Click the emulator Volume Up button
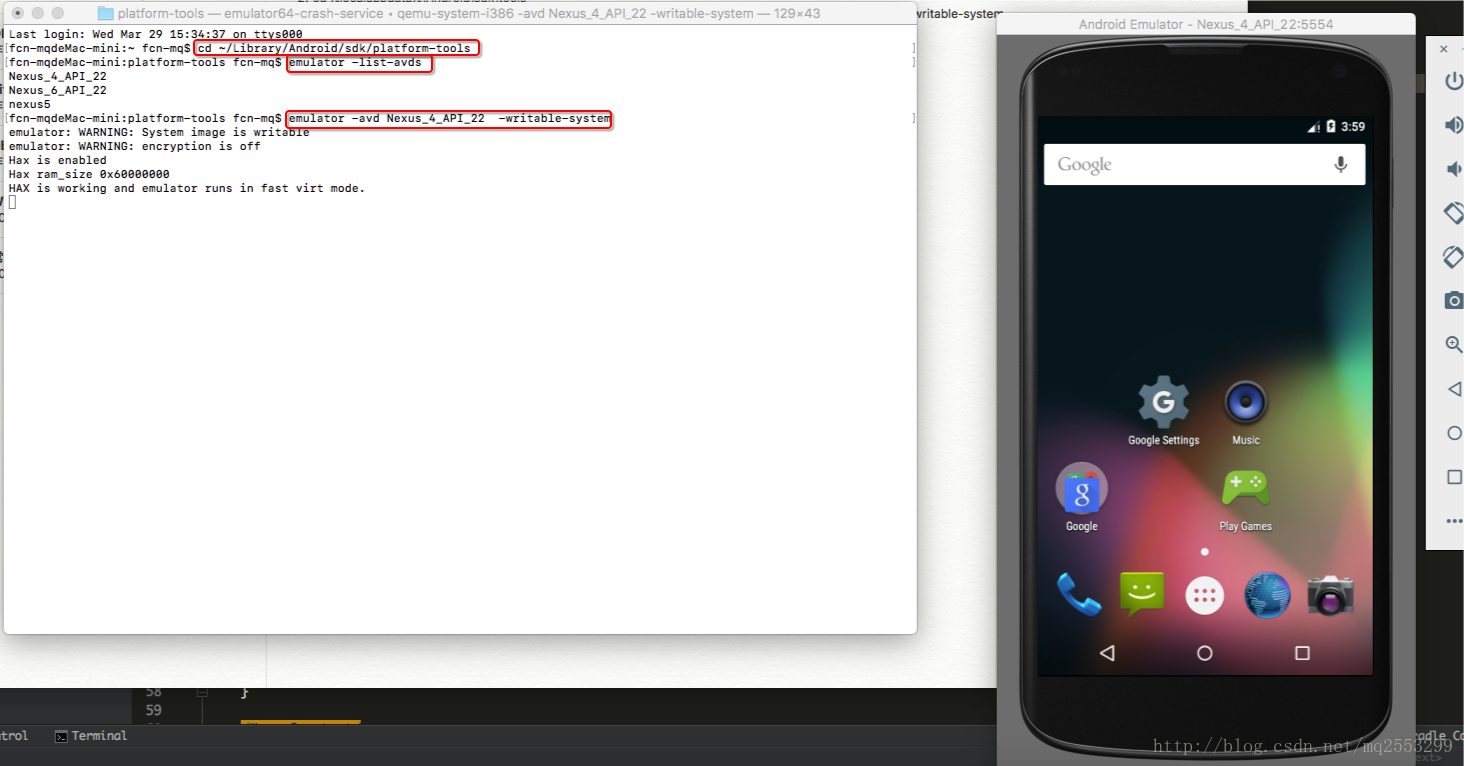 (x=1454, y=125)
